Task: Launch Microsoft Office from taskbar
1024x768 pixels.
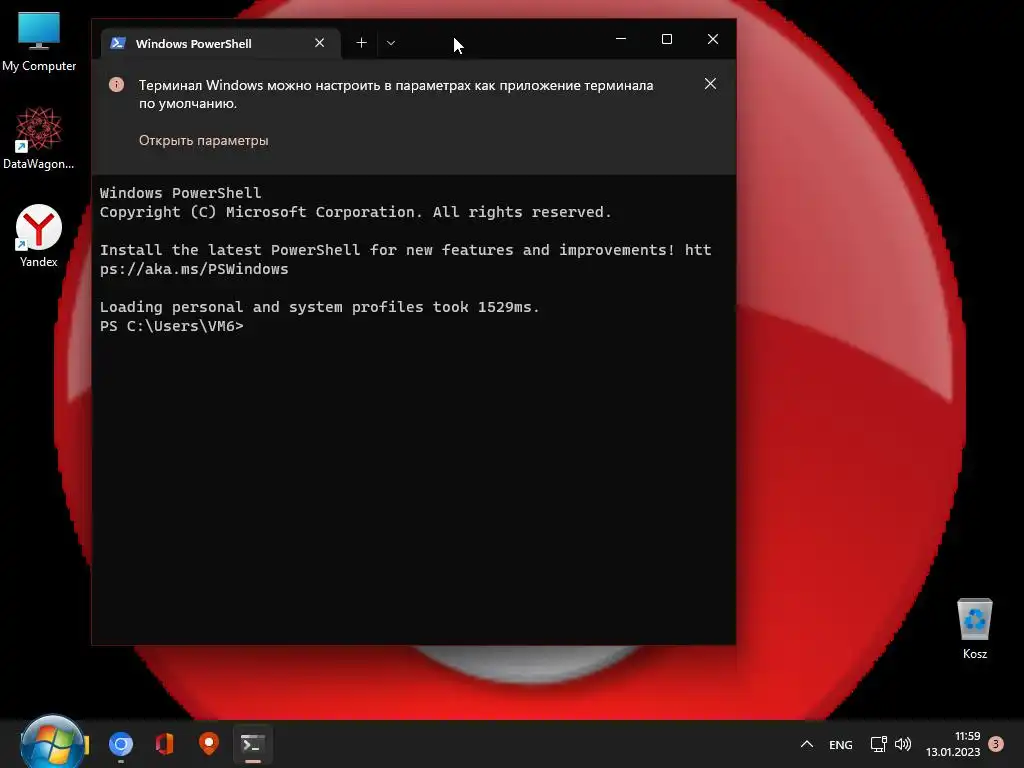Action: tap(165, 744)
